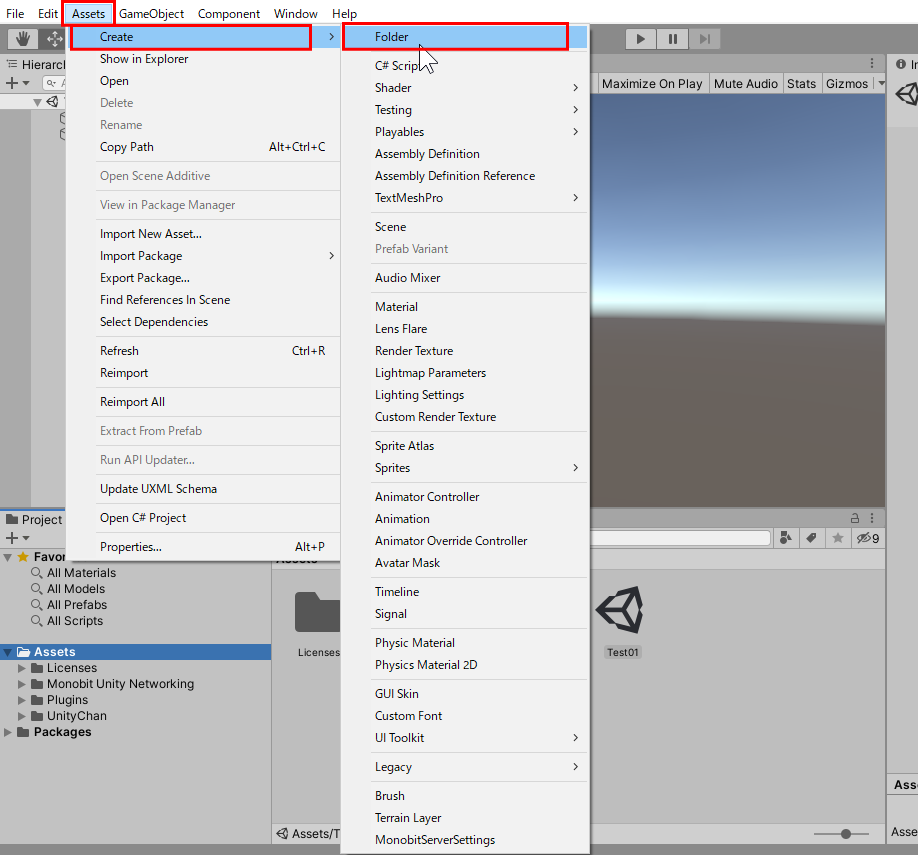Toggle hidden packages visibility eye icon
This screenshot has width=918, height=855.
(x=868, y=538)
